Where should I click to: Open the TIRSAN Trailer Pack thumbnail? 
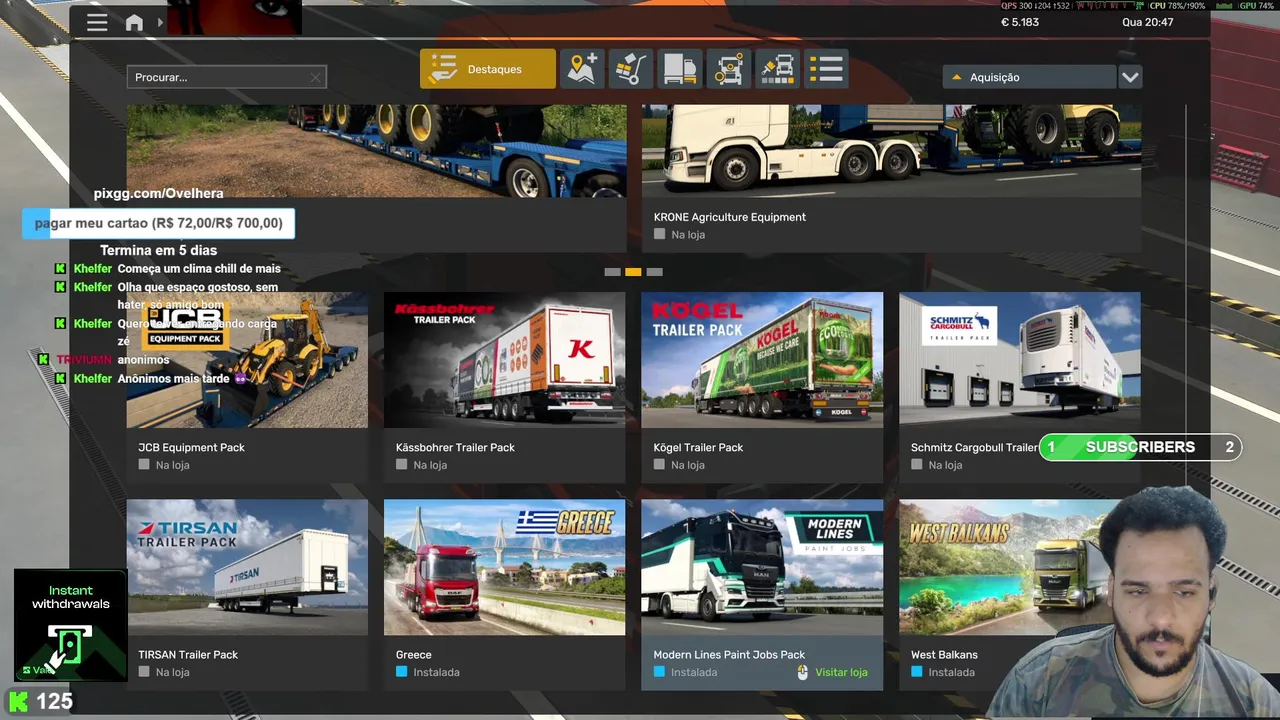coord(247,567)
